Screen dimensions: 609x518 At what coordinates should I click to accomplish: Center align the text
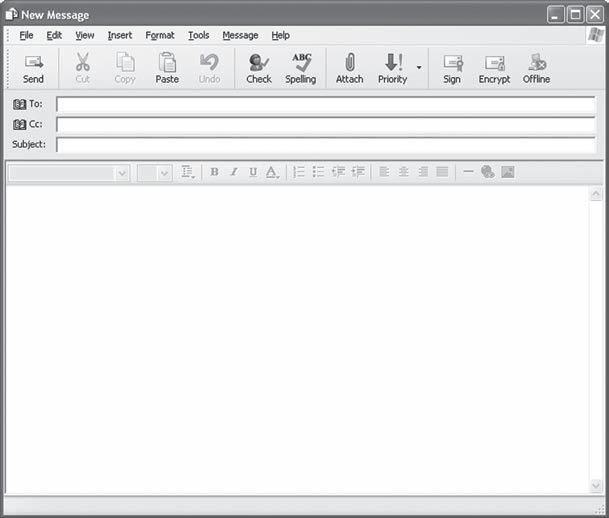point(404,172)
